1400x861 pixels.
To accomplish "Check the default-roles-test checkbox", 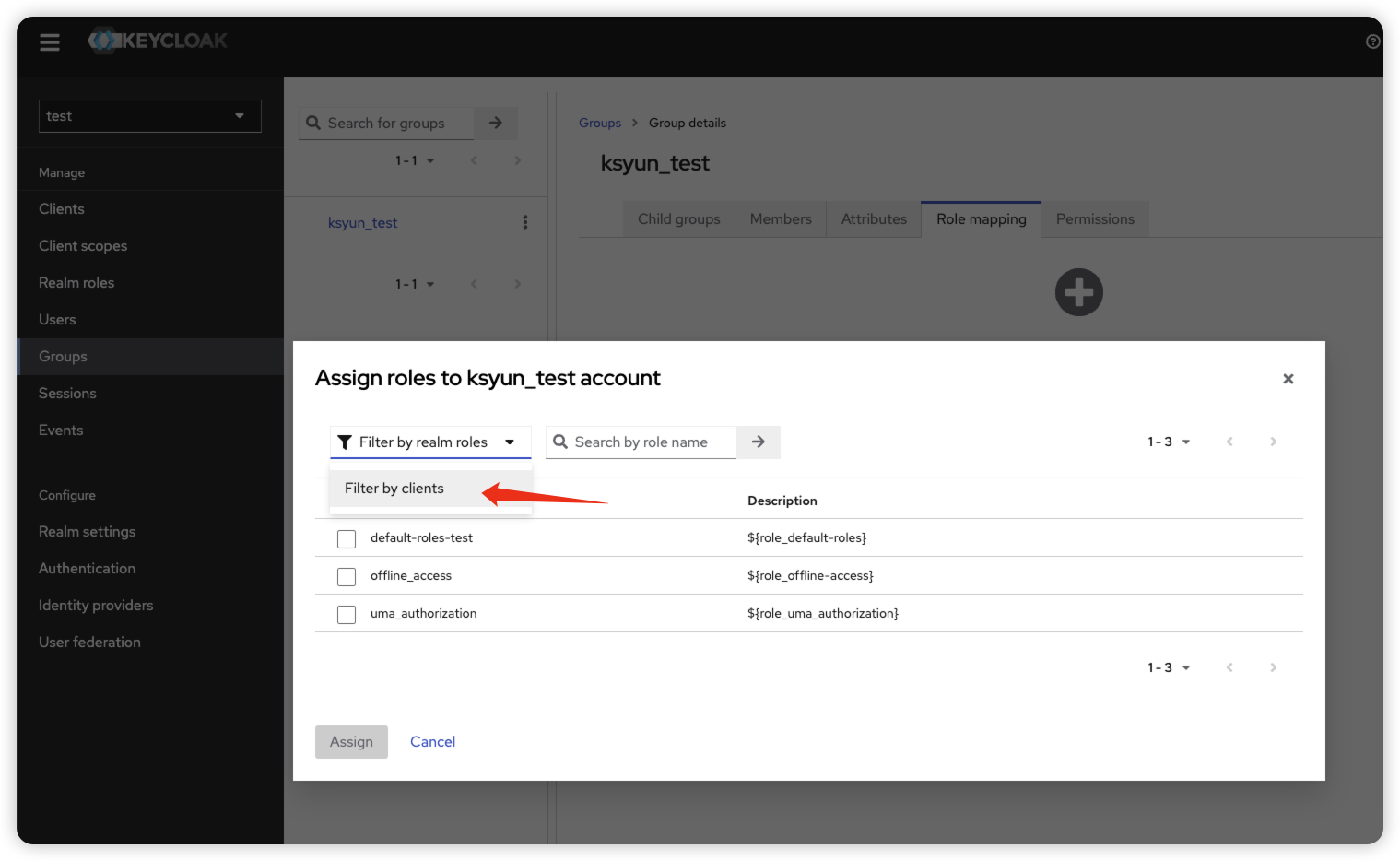I will point(347,538).
